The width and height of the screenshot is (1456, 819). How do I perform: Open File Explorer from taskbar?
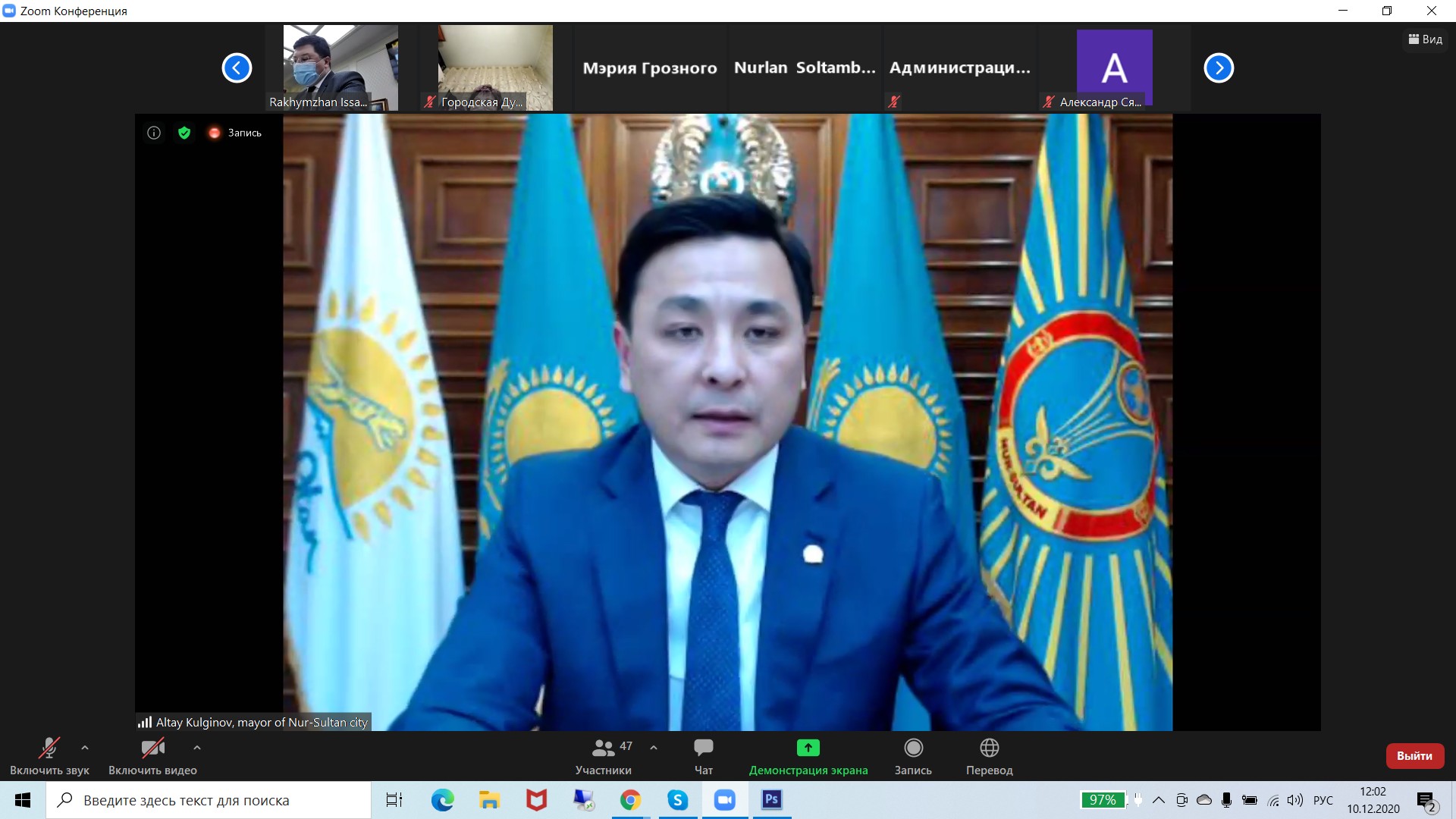[489, 800]
